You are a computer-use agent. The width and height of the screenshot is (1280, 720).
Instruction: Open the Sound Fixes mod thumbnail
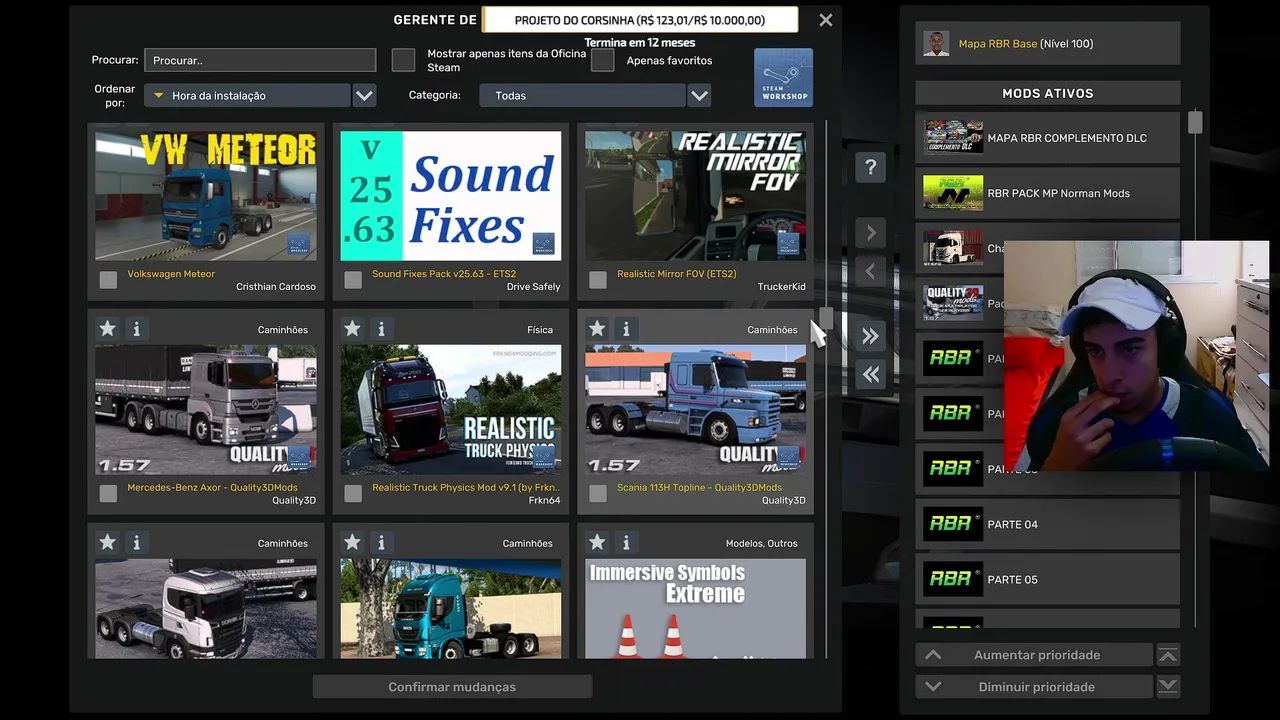451,196
